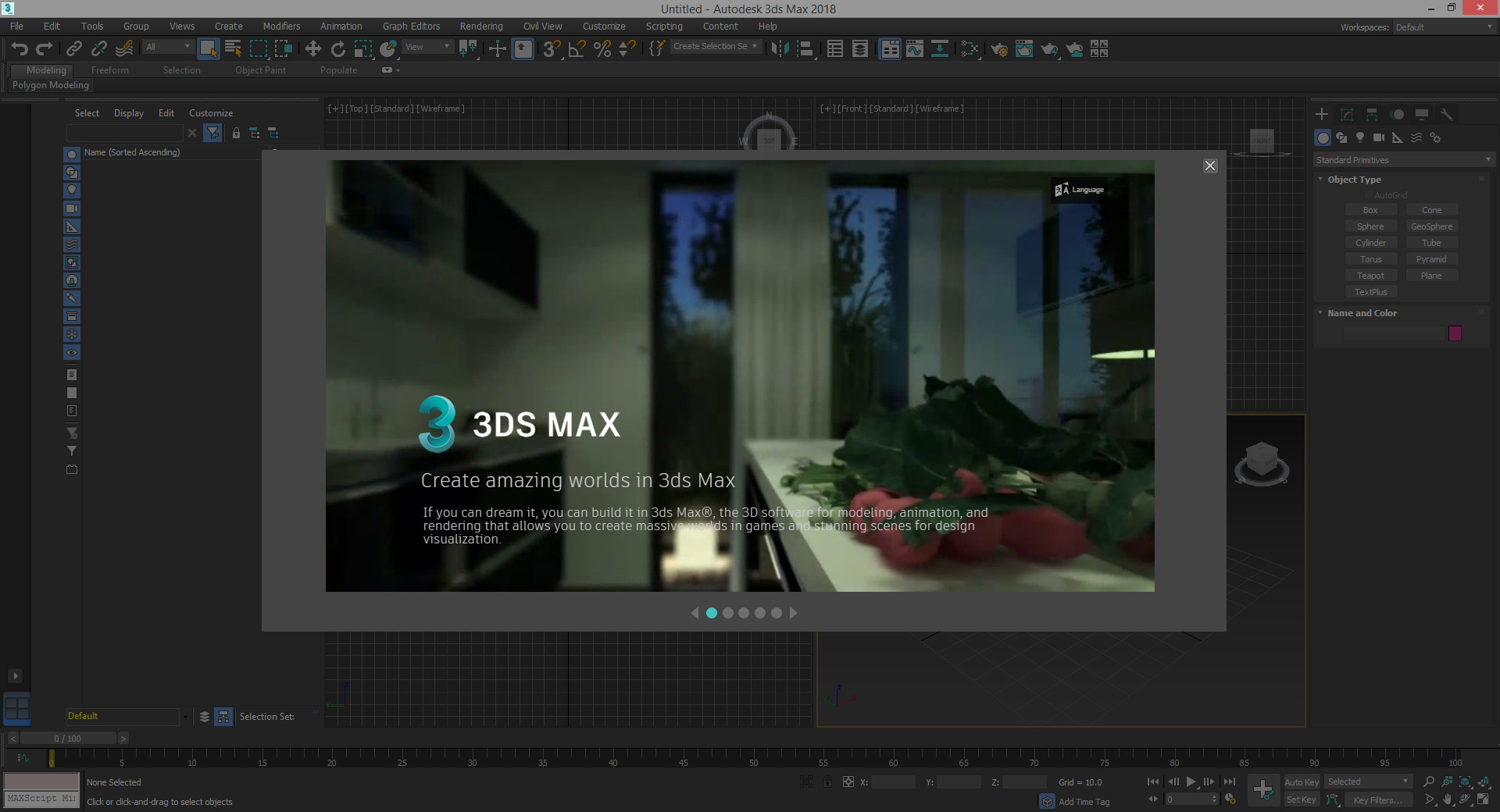Activate Bind to Space Warp tool
1500x812 pixels.
pyautogui.click(x=123, y=49)
